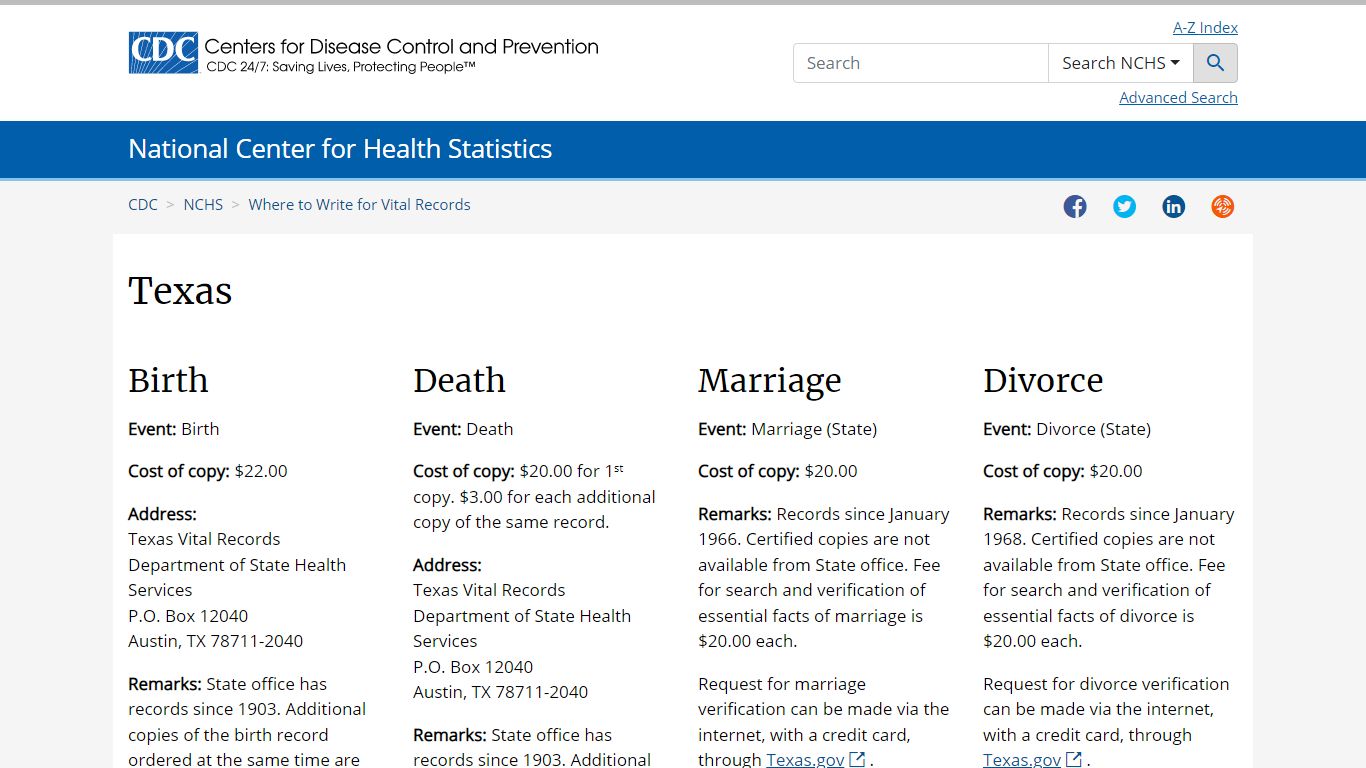The width and height of the screenshot is (1366, 768).
Task: Click the Death section heading
Action: (459, 380)
